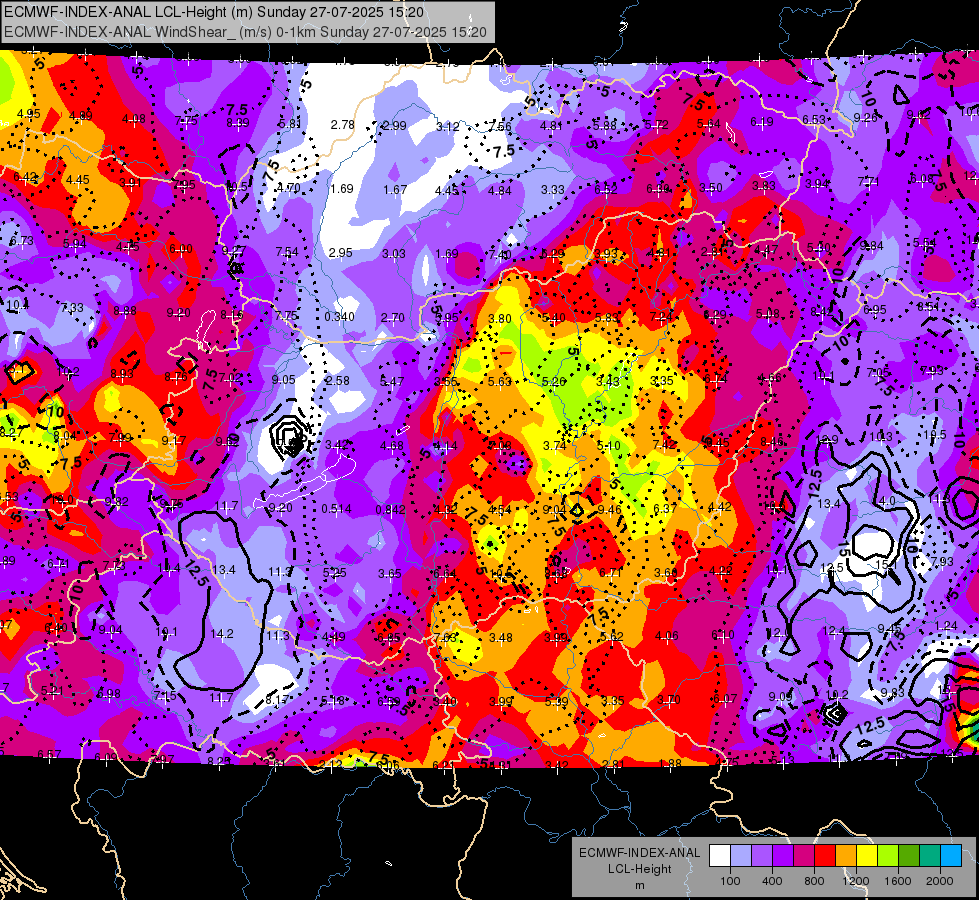Click the legend title ECMWF-INDEX-ANAL
Image resolution: width=979 pixels, height=900 pixels.
[639, 853]
